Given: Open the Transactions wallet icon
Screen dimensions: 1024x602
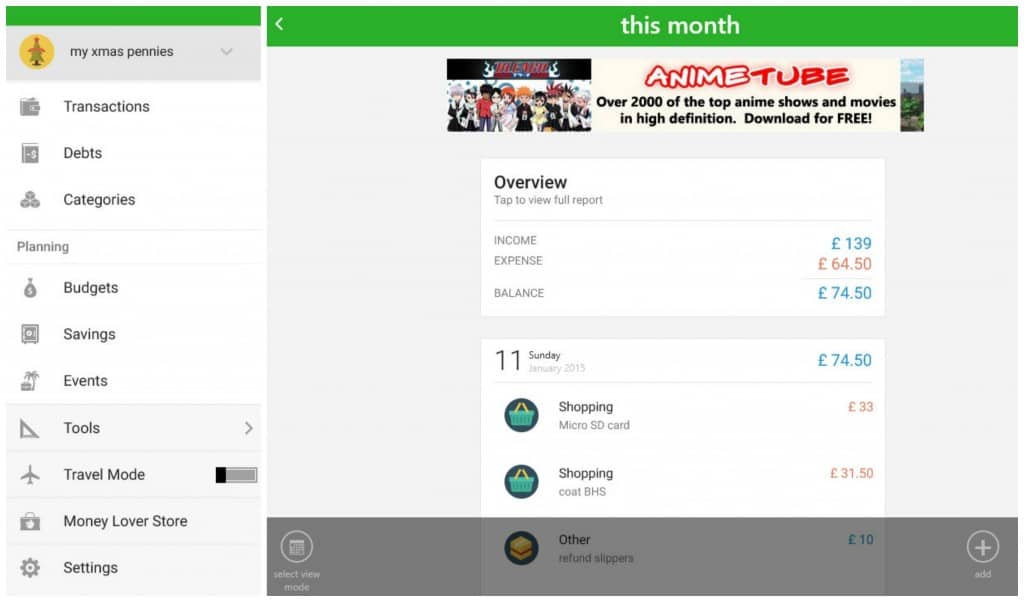Looking at the screenshot, I should (30, 106).
